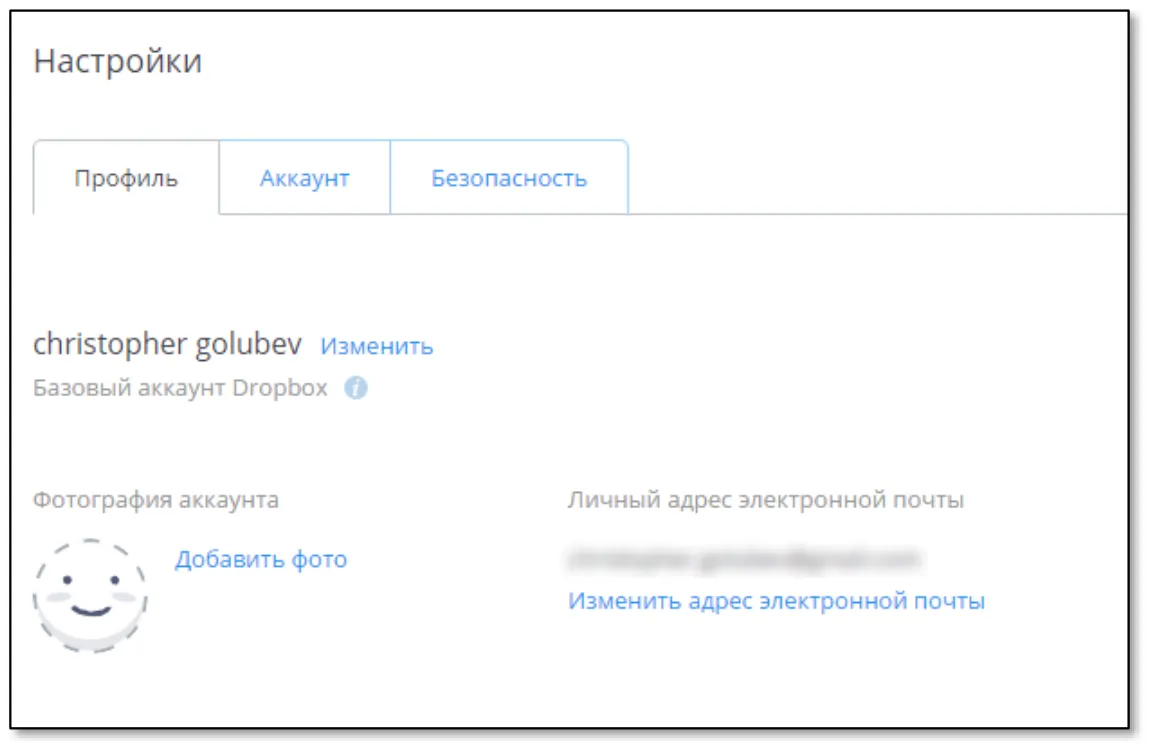Screen dimensions: 1152x751
Task: Click the info icon beside Базовый аккаунт Dropbox
Action: pyautogui.click(x=356, y=387)
